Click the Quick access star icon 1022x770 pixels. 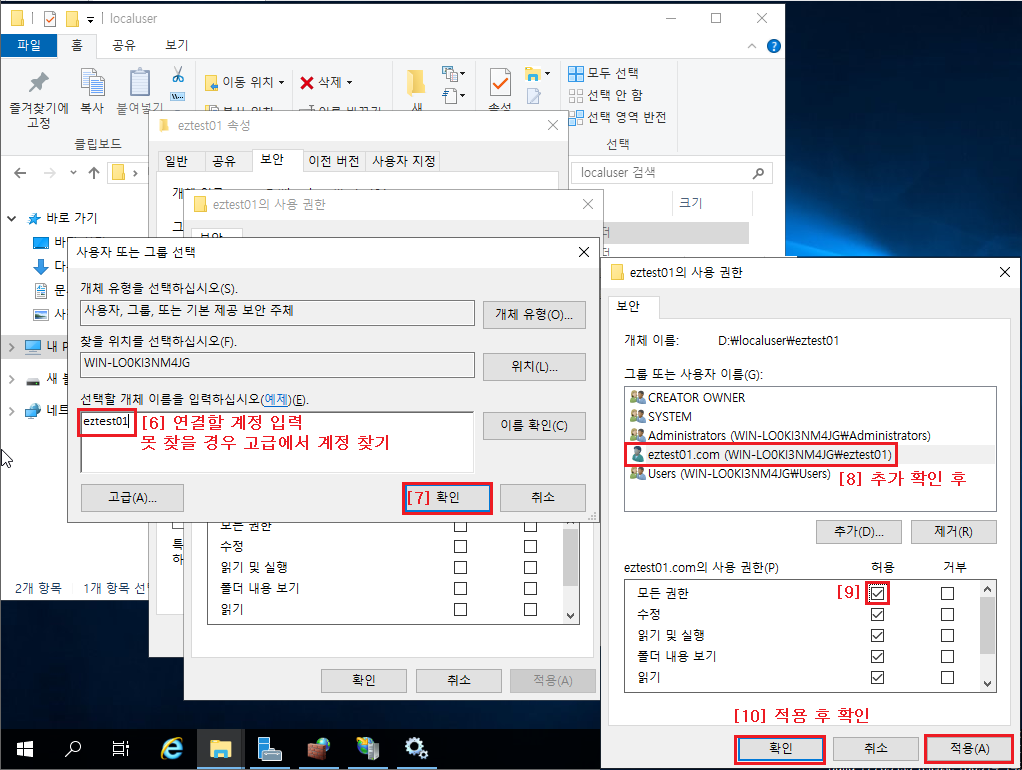(34, 218)
